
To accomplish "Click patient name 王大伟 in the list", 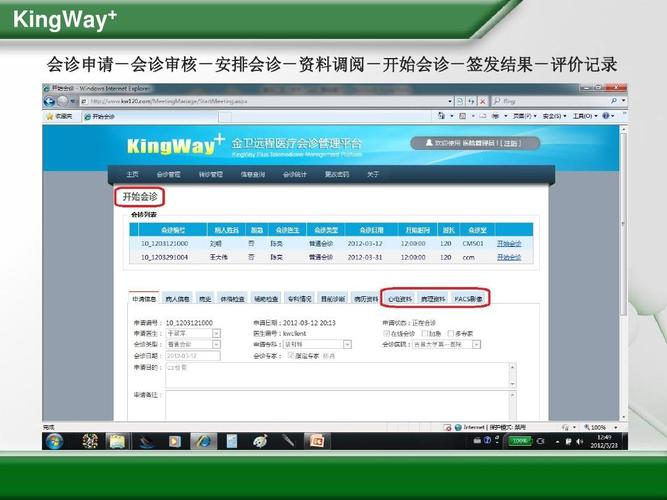I will [x=218, y=257].
